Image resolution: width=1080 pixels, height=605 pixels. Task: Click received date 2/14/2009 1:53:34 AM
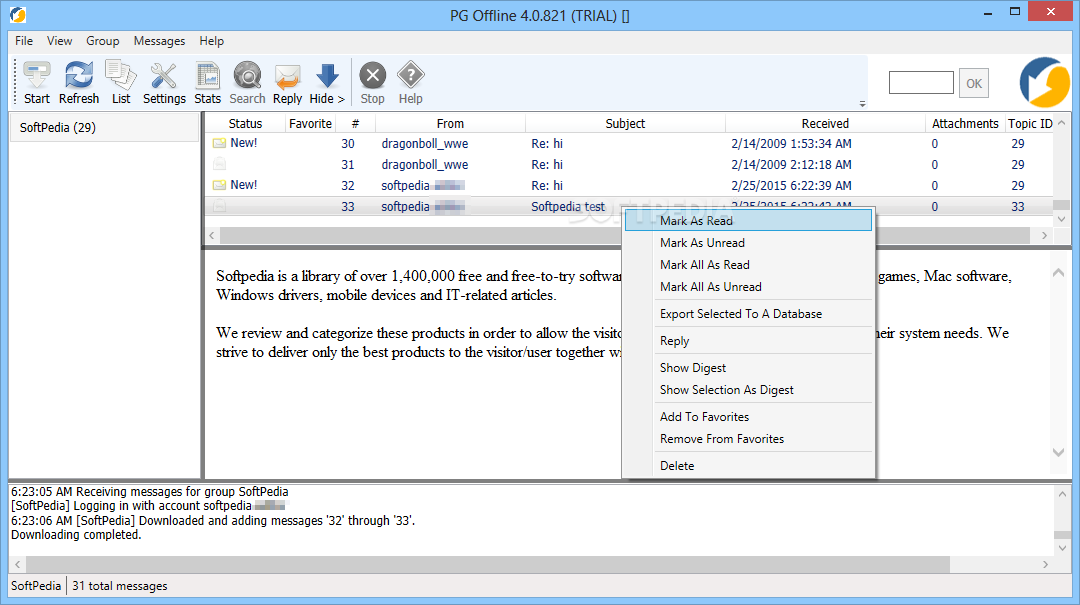click(x=791, y=143)
